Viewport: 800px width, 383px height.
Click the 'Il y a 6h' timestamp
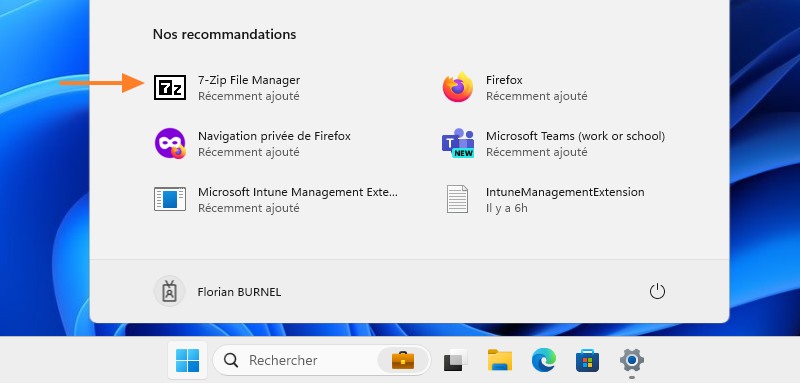pyautogui.click(x=507, y=208)
